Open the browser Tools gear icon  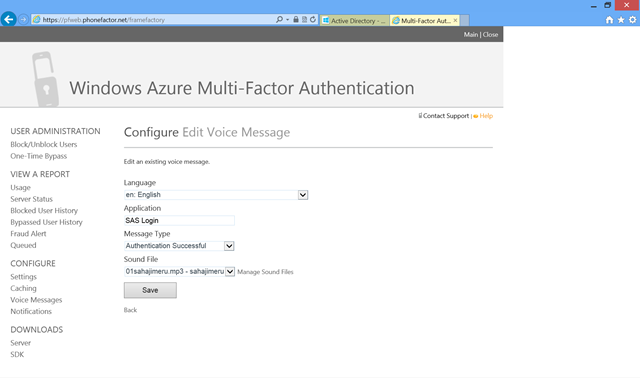coord(633,20)
